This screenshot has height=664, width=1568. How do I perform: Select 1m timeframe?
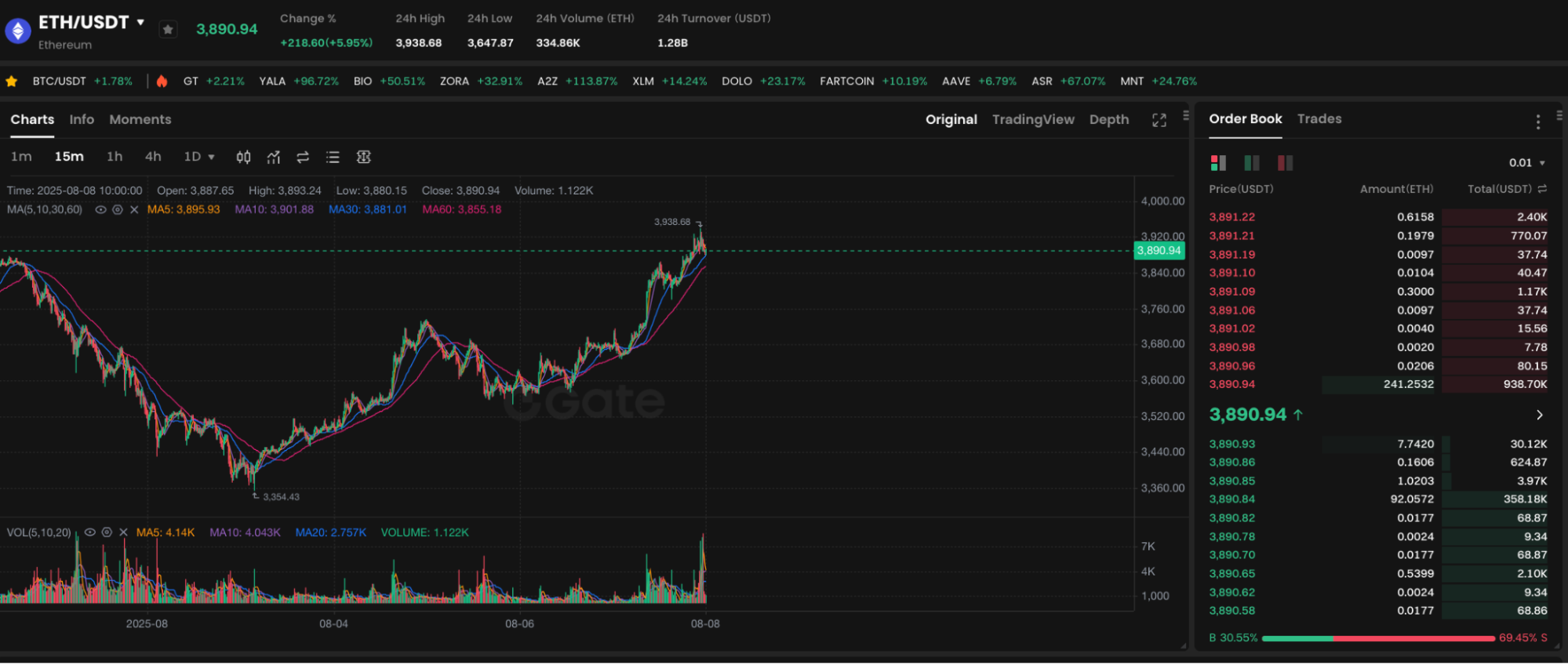point(21,157)
